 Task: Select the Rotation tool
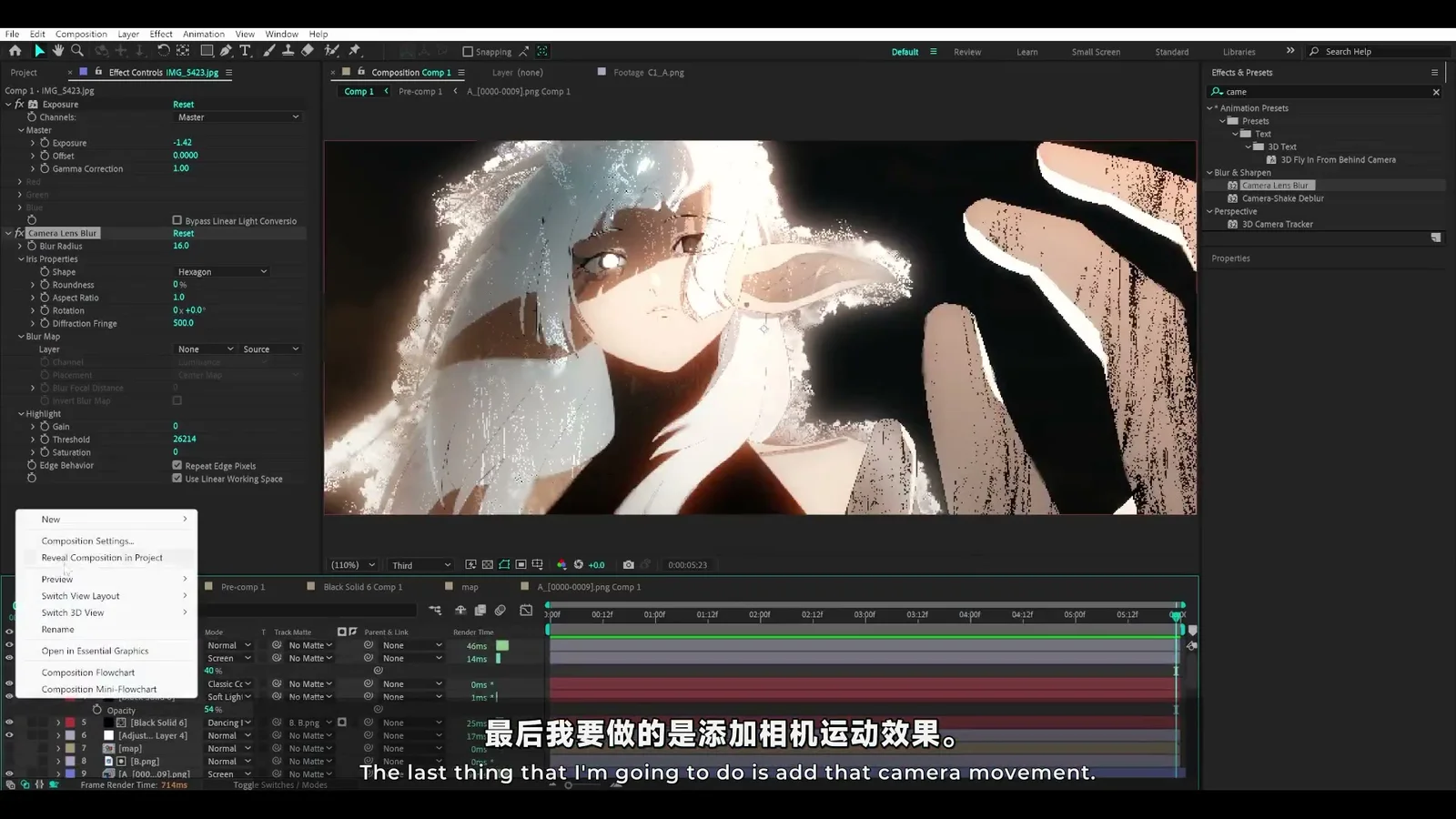pyautogui.click(x=163, y=51)
